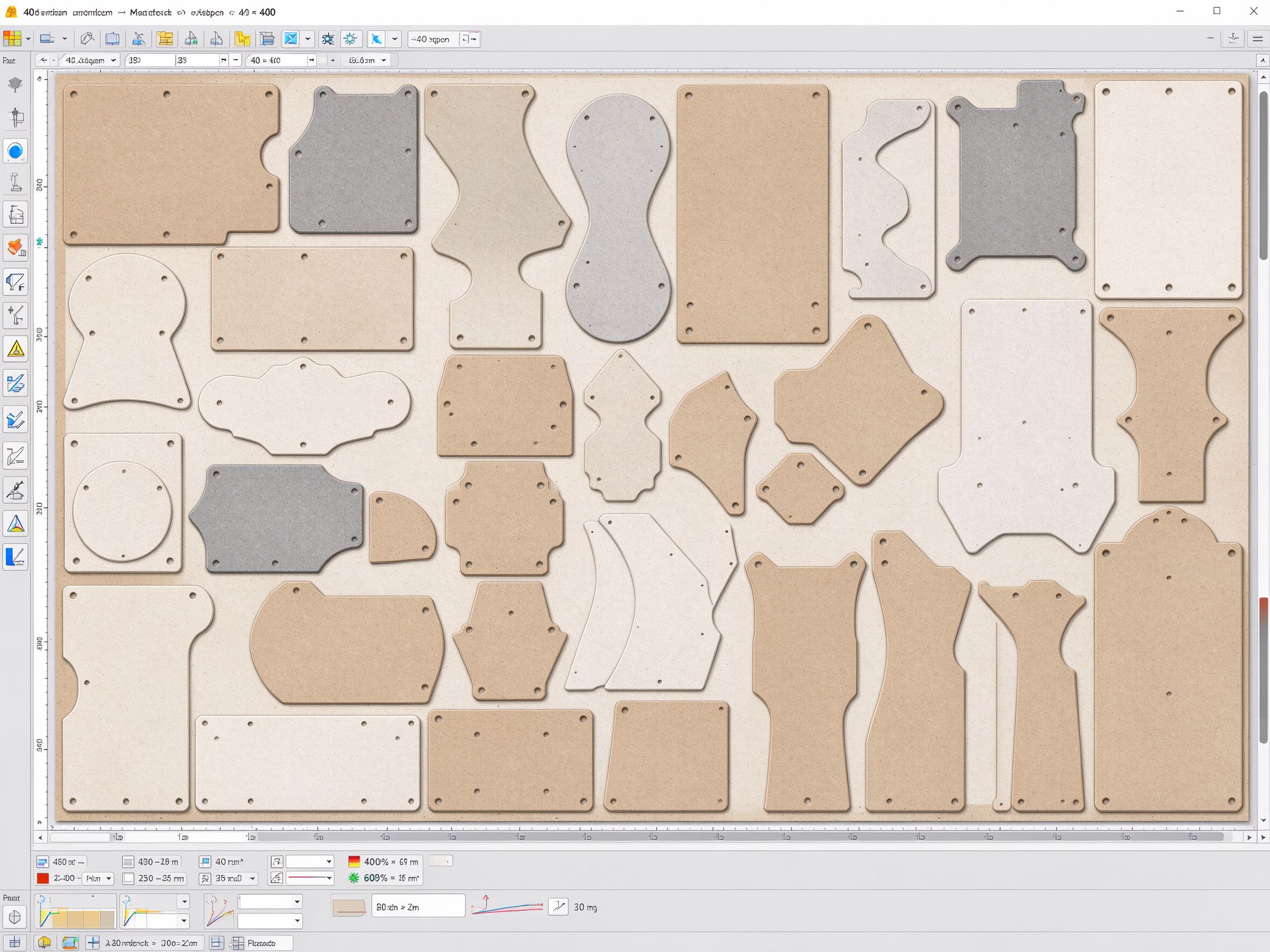
Task: Click the blue square toolbar button left of 'spider' icon
Action: tap(291, 39)
